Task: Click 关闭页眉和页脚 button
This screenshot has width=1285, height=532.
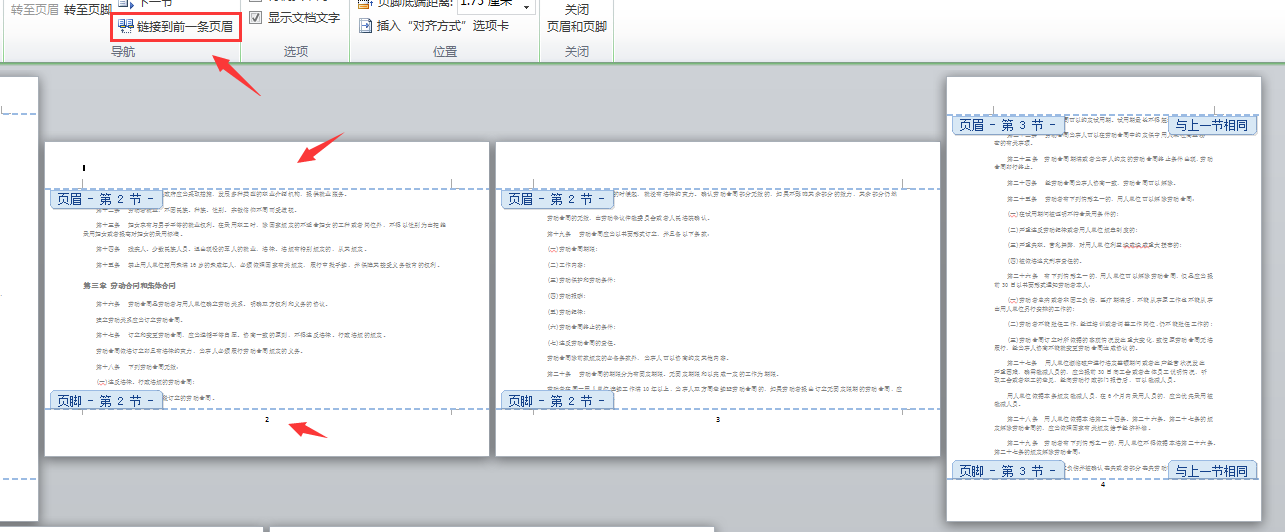Action: [577, 18]
